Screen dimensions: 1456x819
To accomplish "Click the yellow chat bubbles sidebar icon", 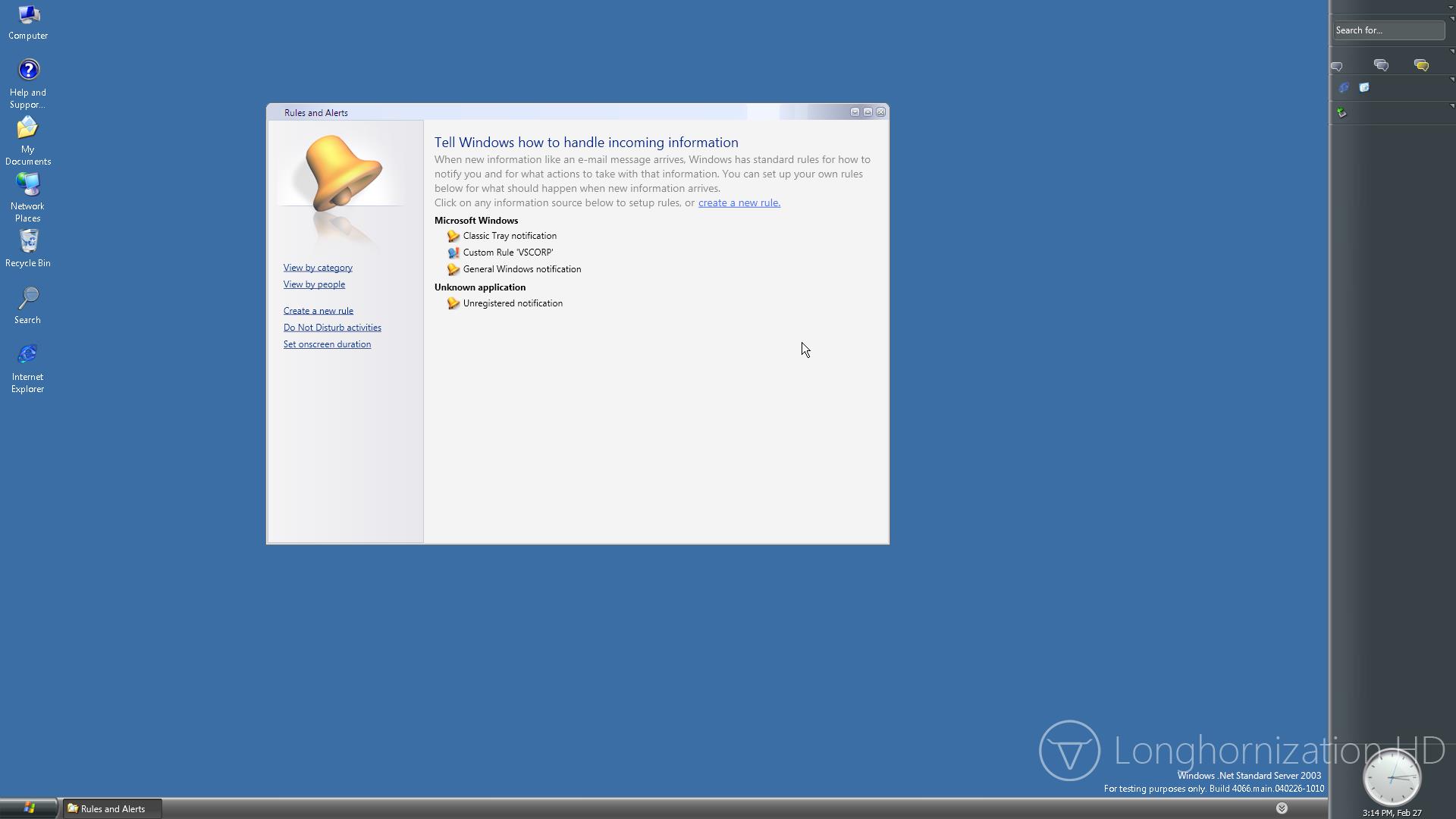I will point(1421,66).
